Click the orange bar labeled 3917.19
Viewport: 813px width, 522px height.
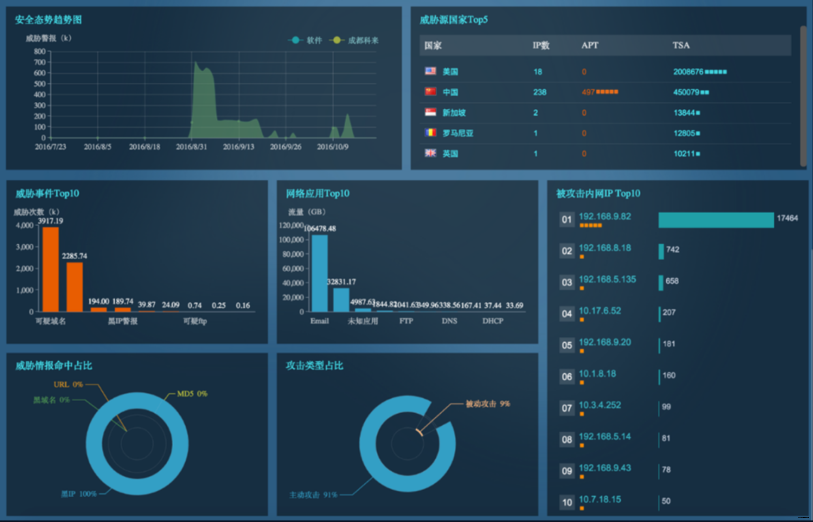pos(51,270)
